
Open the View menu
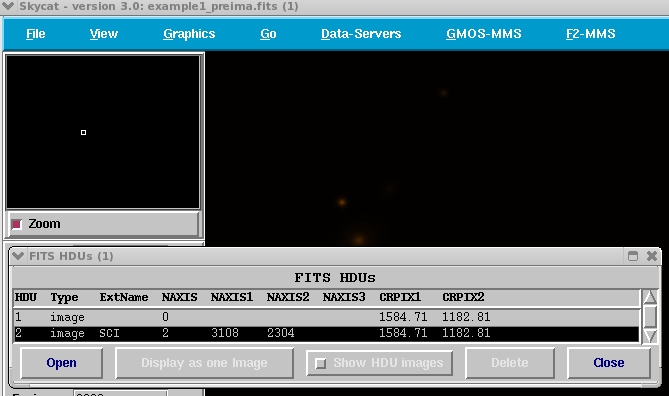tap(104, 34)
